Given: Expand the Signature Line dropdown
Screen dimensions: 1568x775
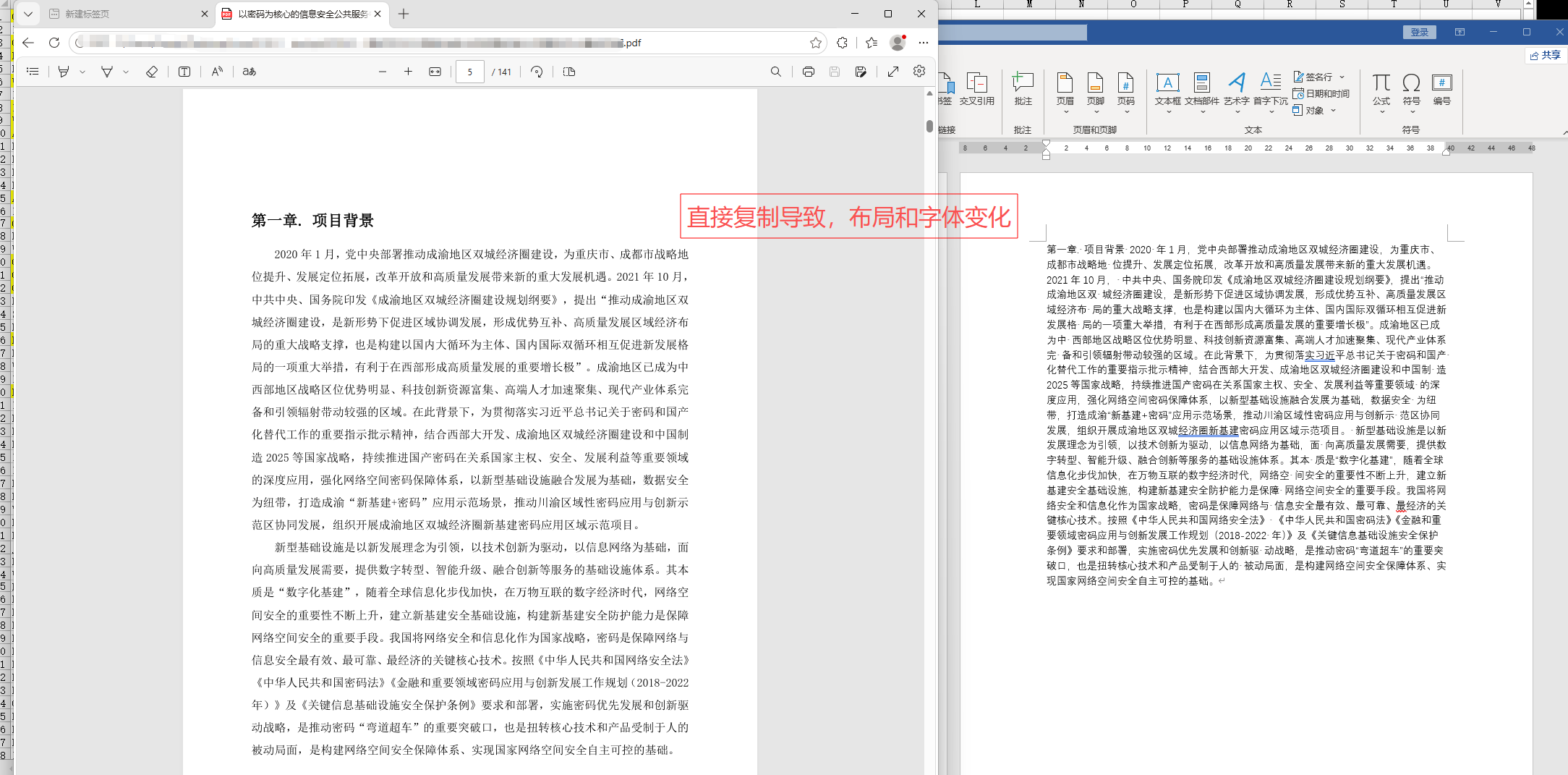Looking at the screenshot, I should pos(1342,77).
